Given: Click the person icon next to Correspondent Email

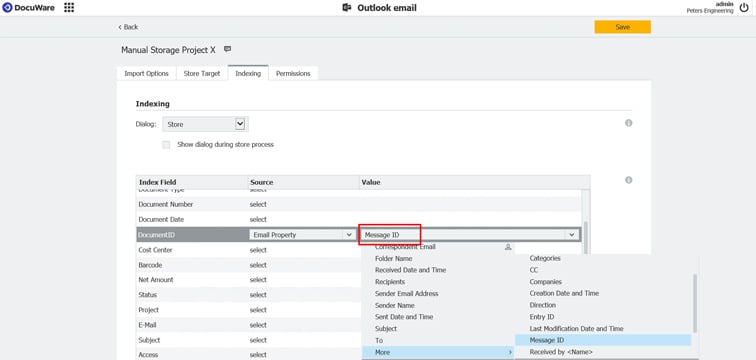Looking at the screenshot, I should pyautogui.click(x=508, y=247).
